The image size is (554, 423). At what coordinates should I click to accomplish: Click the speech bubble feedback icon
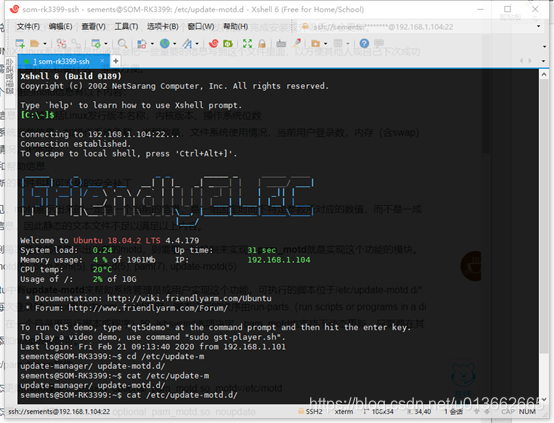click(379, 43)
